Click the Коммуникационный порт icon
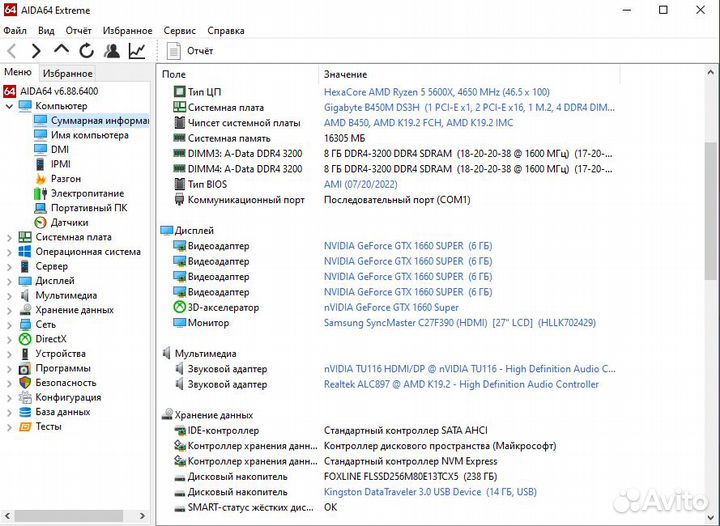The width and height of the screenshot is (720, 526). point(179,200)
